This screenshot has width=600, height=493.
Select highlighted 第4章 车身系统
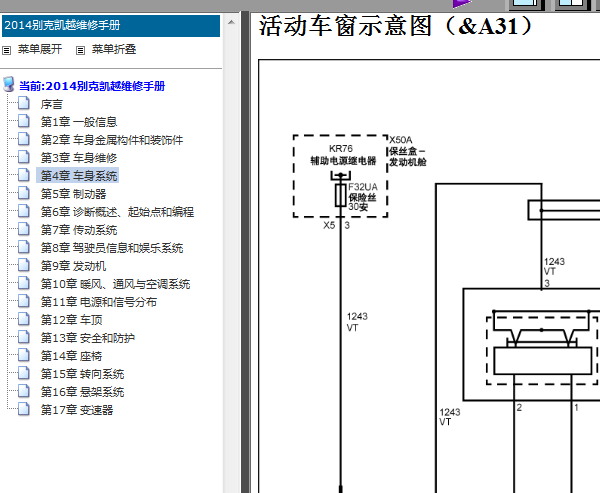pos(78,175)
